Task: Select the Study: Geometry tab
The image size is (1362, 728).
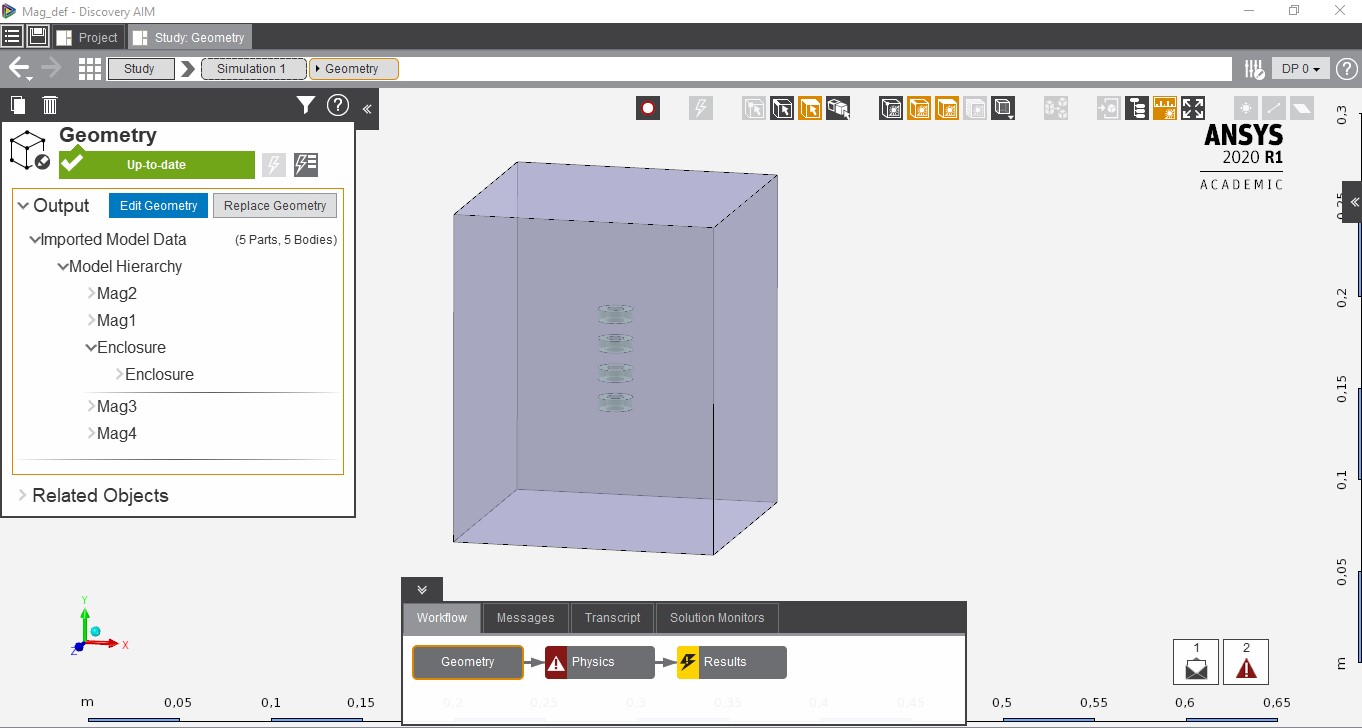Action: point(189,37)
